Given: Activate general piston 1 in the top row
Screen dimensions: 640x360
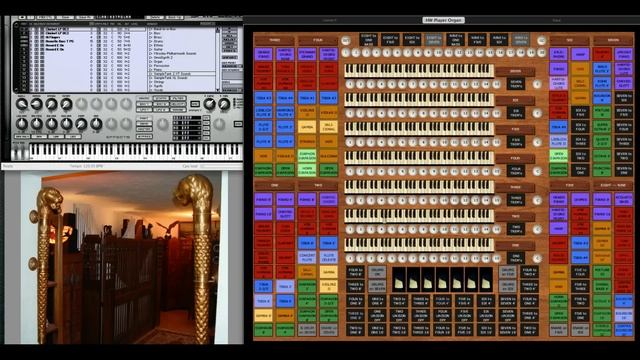Looking at the screenshot, I should (346, 53).
